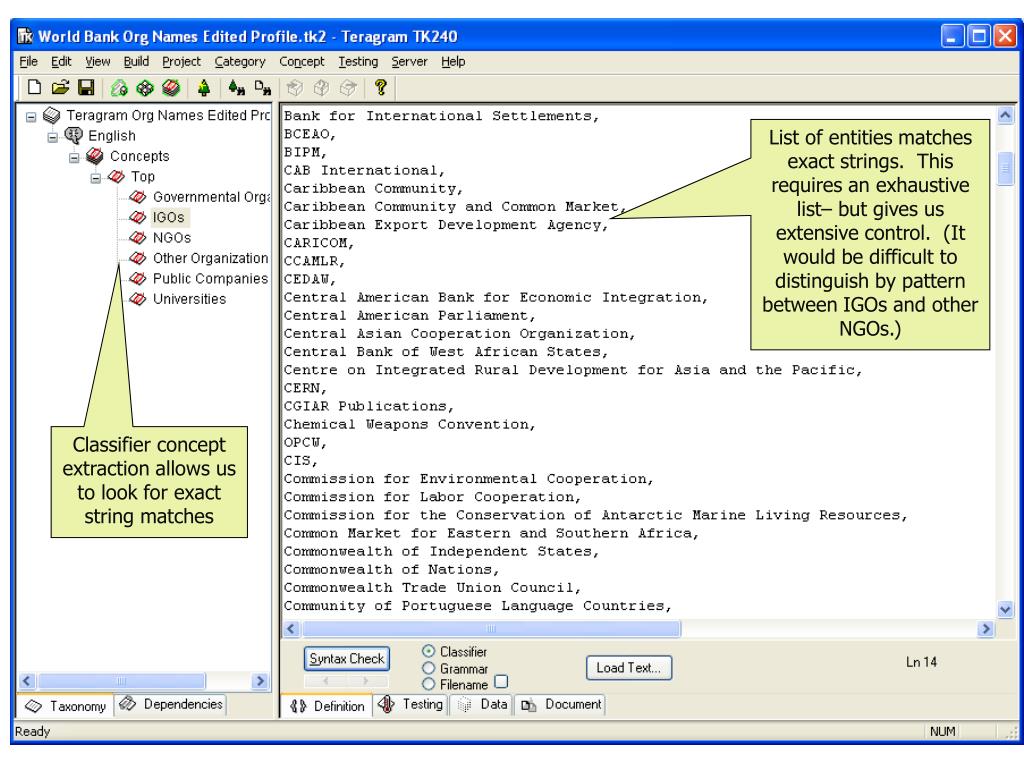The width and height of the screenshot is (1024, 768).
Task: Open the Project menu
Action: click(182, 61)
